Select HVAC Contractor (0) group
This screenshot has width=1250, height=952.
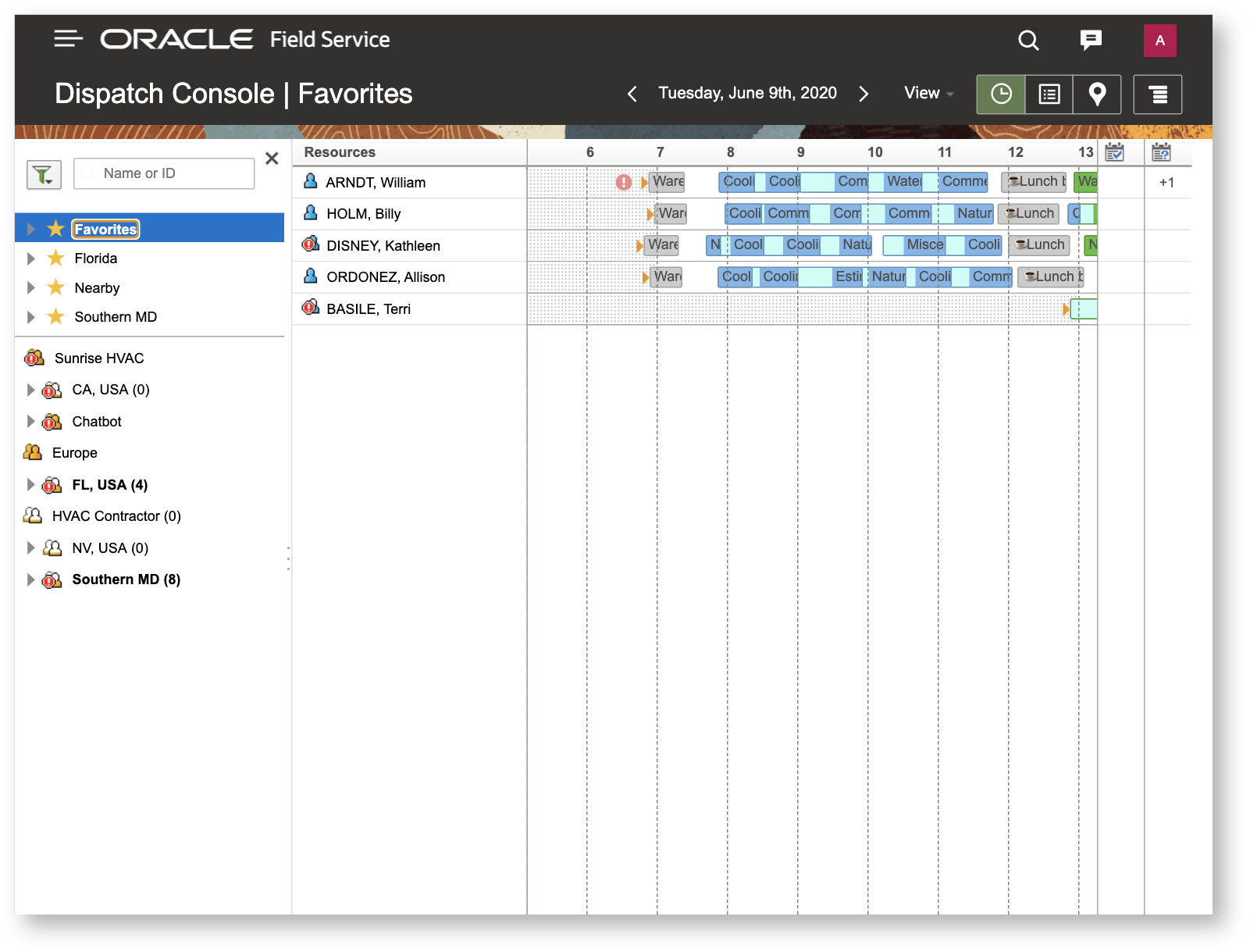tap(116, 516)
